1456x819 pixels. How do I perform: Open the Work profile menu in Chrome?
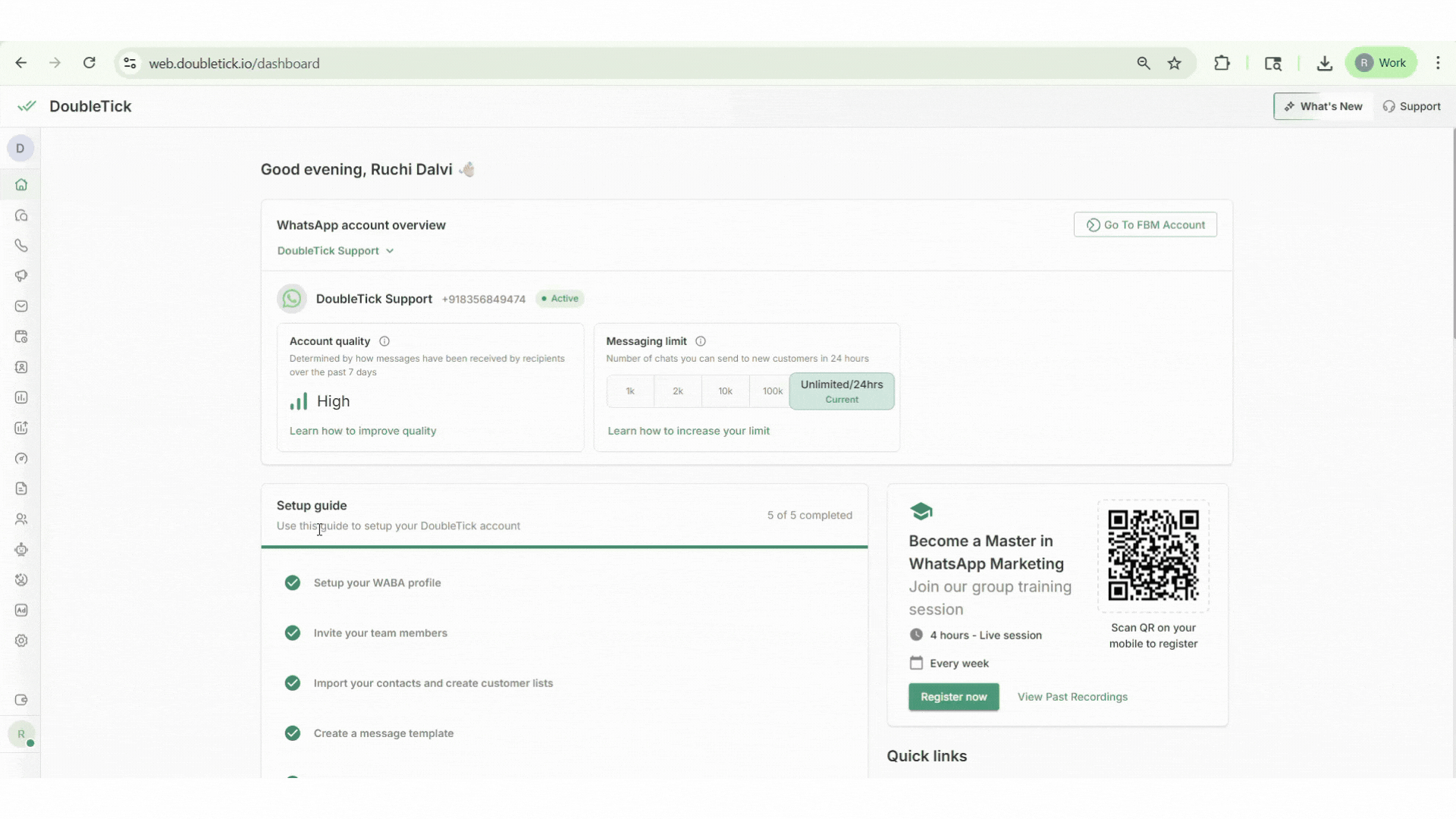coord(1382,64)
